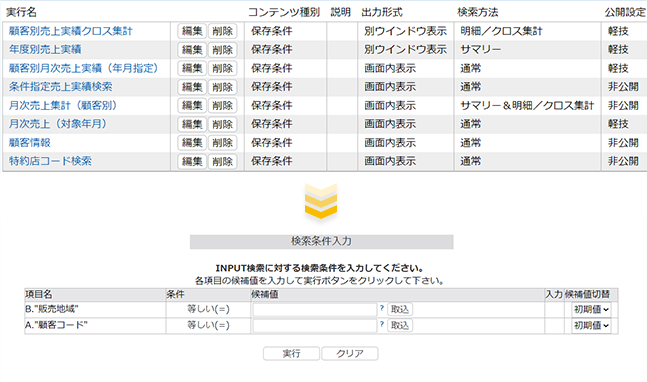Image resolution: width=647 pixels, height=382 pixels.
Task: Click 非公開 in 顧客情報 row
Action: 623,142
